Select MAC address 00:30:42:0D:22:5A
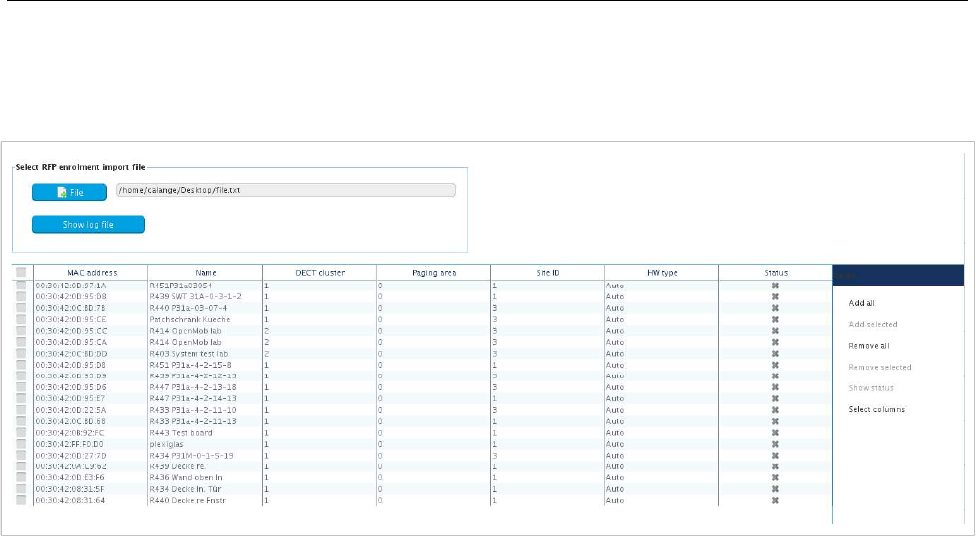 pos(70,410)
